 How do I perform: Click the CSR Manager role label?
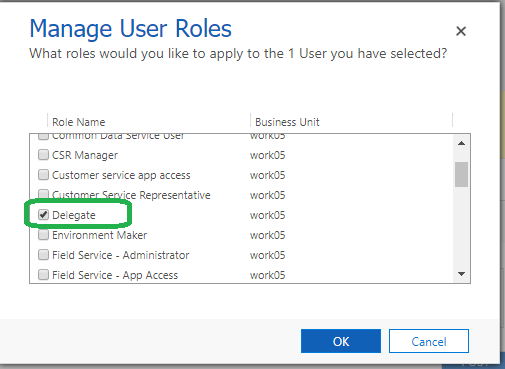85,155
